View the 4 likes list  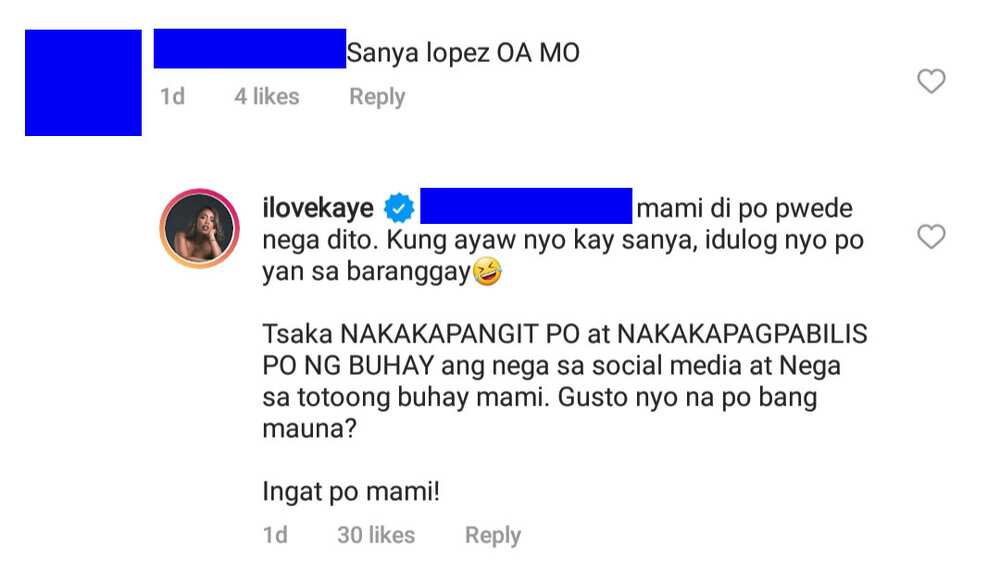click(x=267, y=96)
